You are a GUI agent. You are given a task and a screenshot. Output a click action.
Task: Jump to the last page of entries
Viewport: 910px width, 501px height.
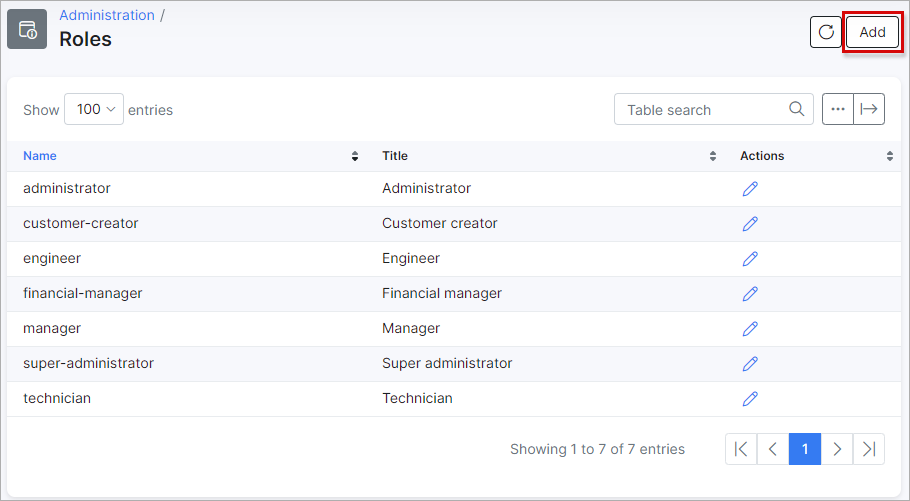(x=869, y=449)
